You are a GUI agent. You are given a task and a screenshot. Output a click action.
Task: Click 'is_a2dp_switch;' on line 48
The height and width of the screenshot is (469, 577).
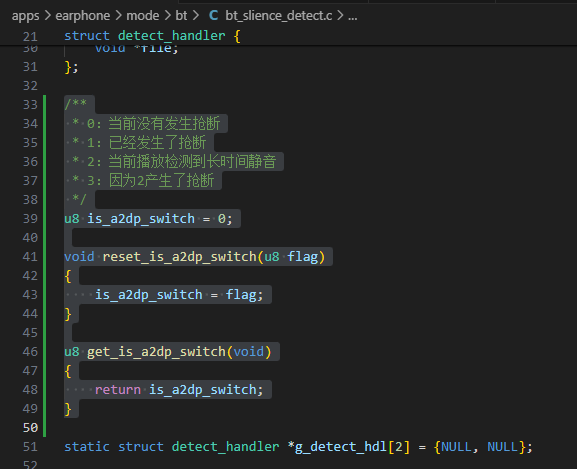pyautogui.click(x=206, y=390)
